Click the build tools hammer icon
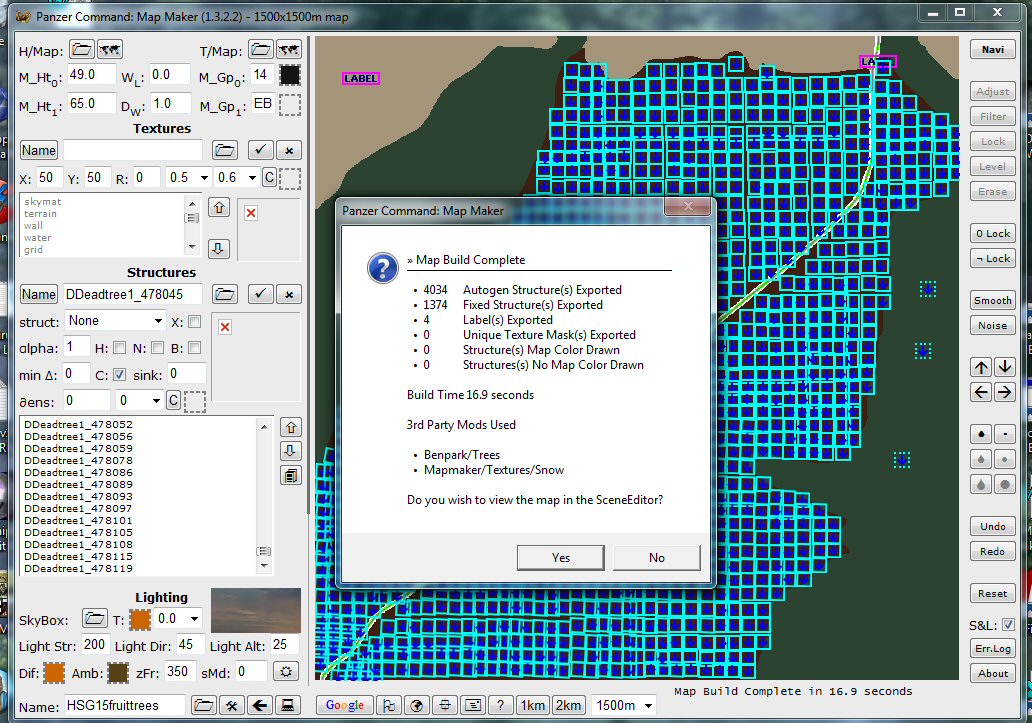Screen dimensions: 1032x723 point(232,705)
